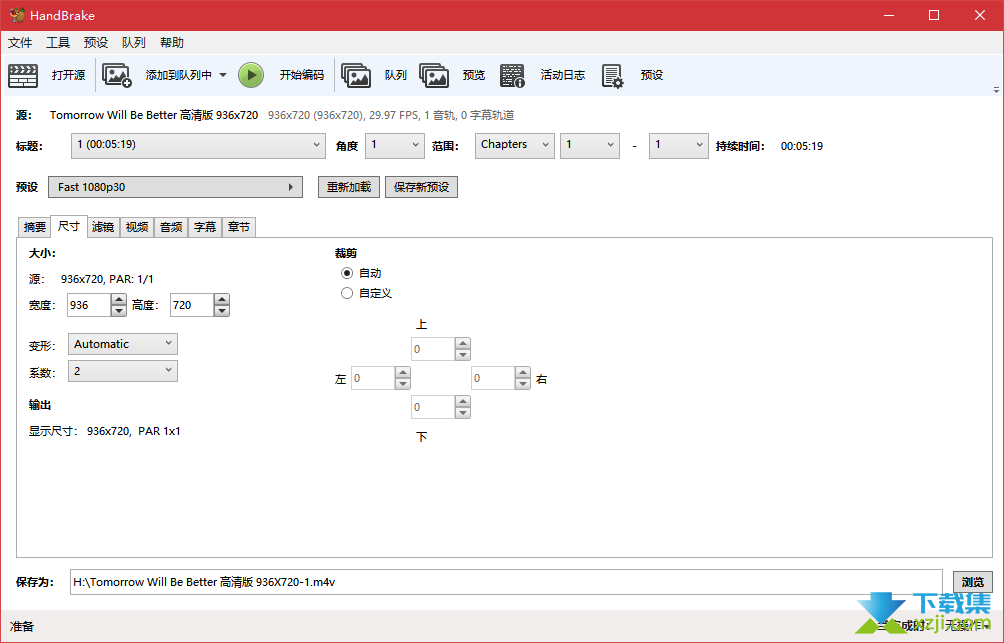Increase the left (左) crop value
The width and height of the screenshot is (1004, 643).
[403, 373]
